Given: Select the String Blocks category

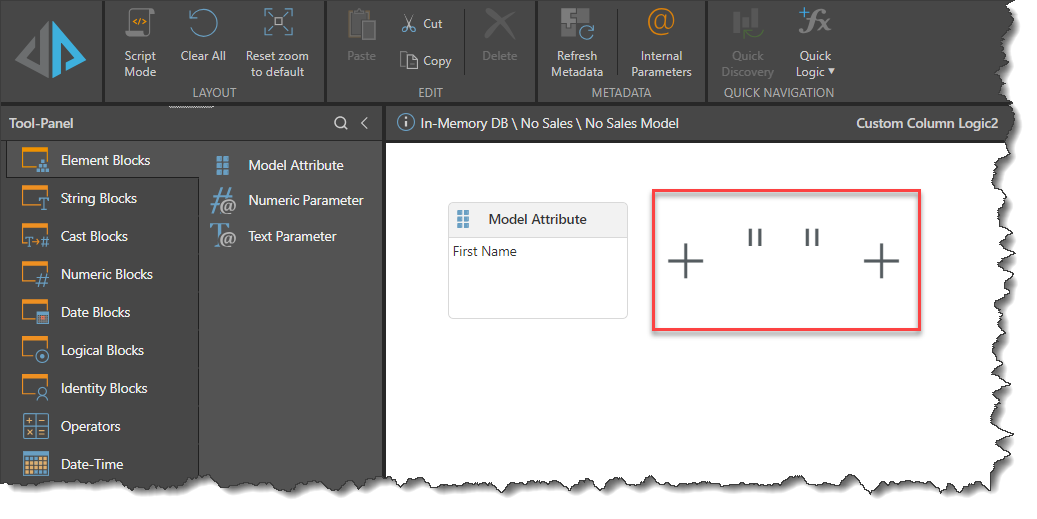Looking at the screenshot, I should click(x=98, y=198).
